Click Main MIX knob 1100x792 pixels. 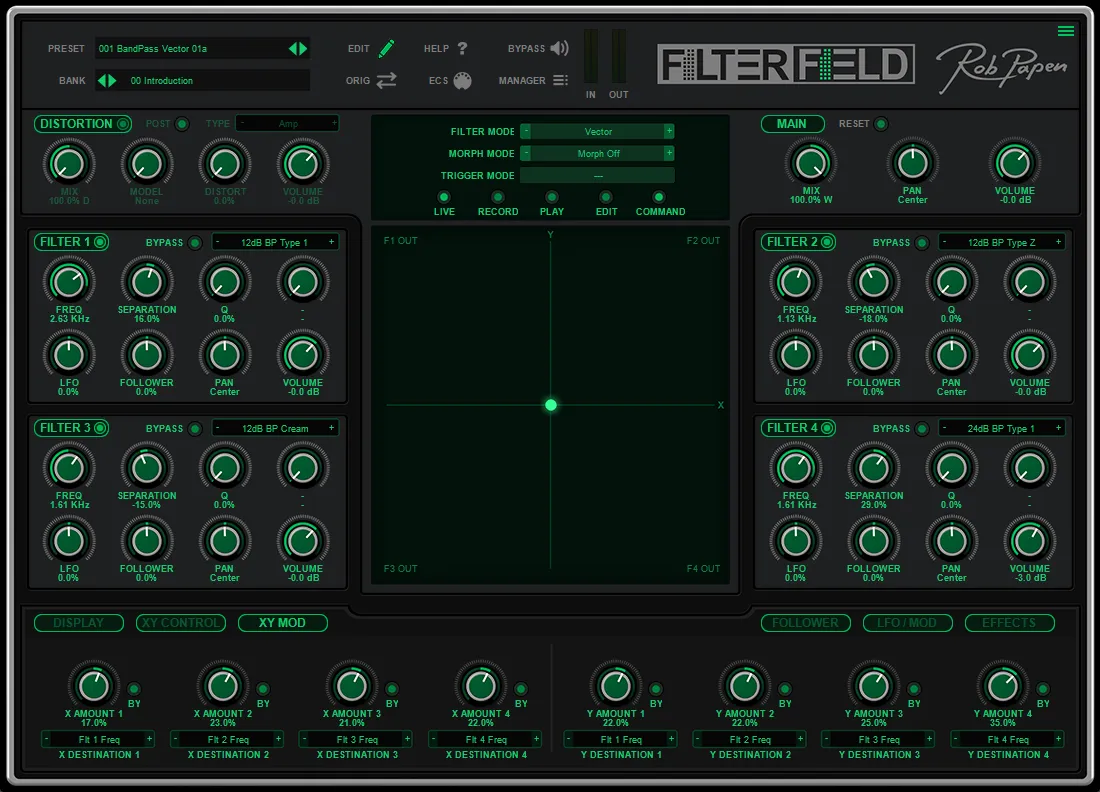tap(811, 163)
